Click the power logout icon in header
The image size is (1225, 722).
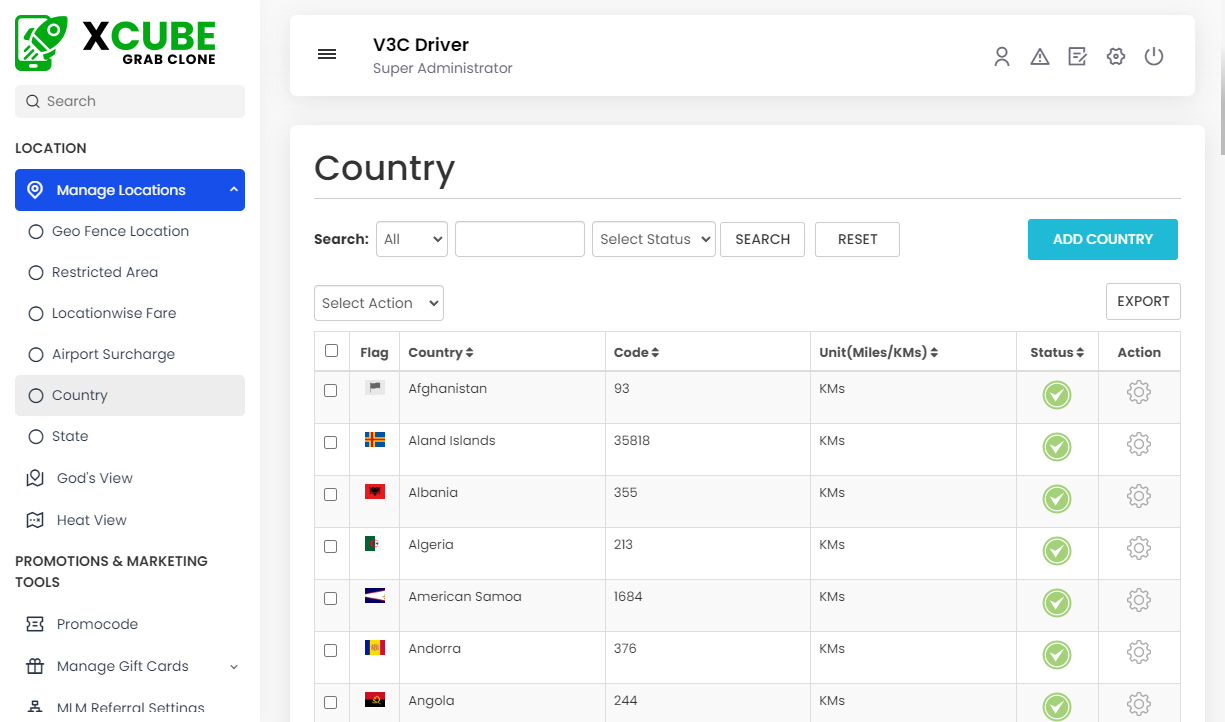(1154, 57)
